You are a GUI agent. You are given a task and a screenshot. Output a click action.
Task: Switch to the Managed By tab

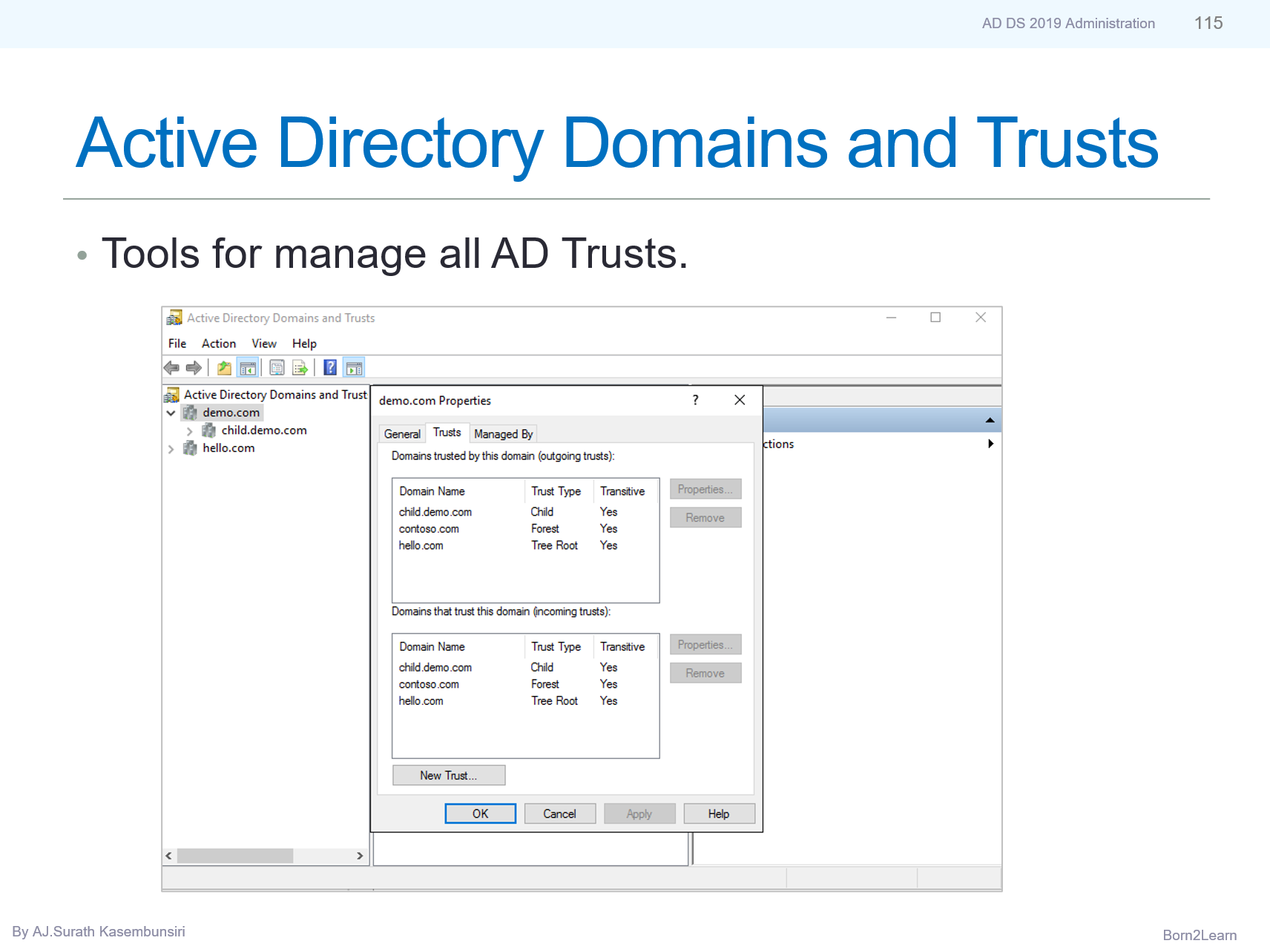click(503, 433)
